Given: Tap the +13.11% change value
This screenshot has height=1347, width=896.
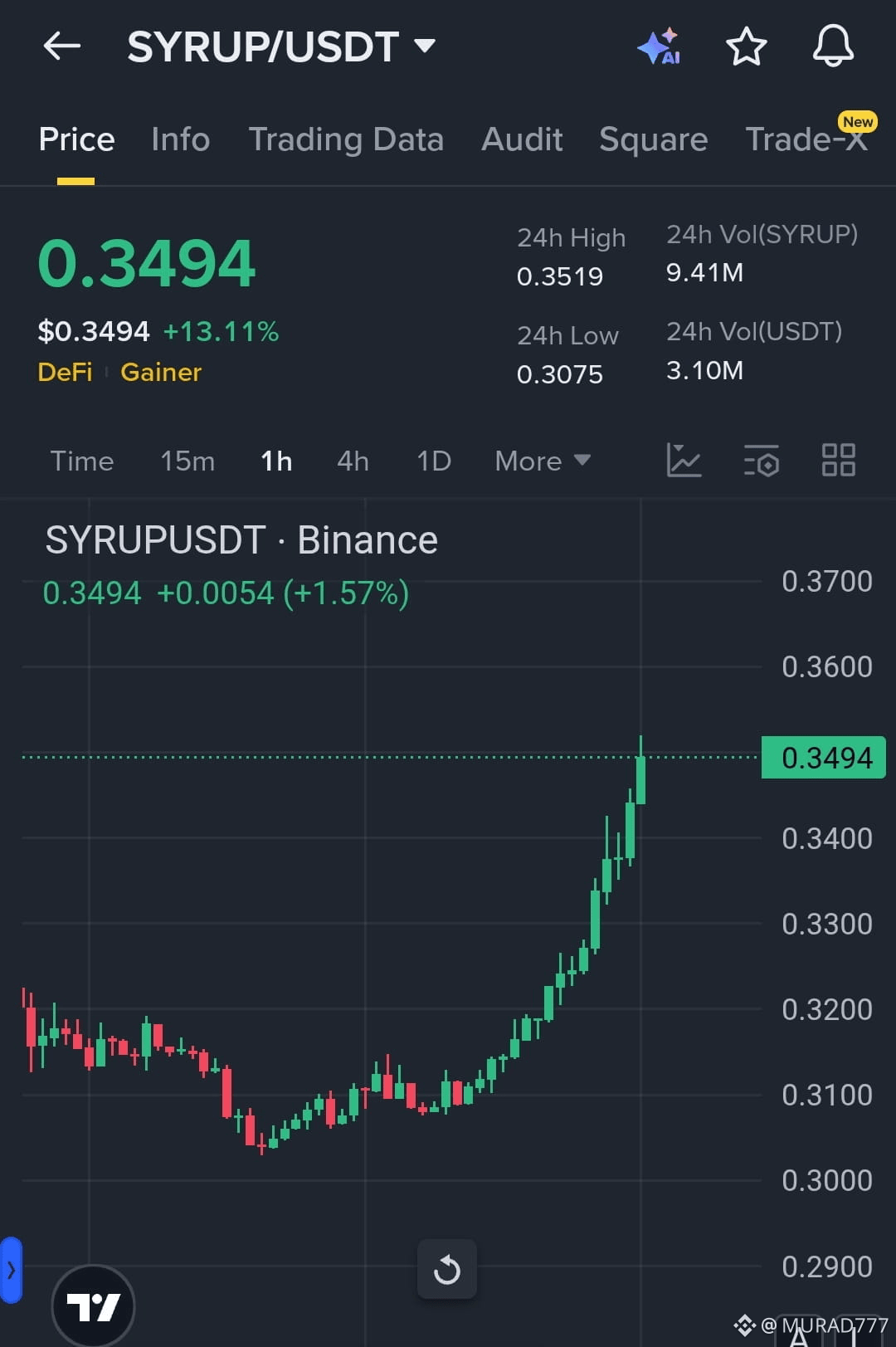Looking at the screenshot, I should pyautogui.click(x=221, y=331).
